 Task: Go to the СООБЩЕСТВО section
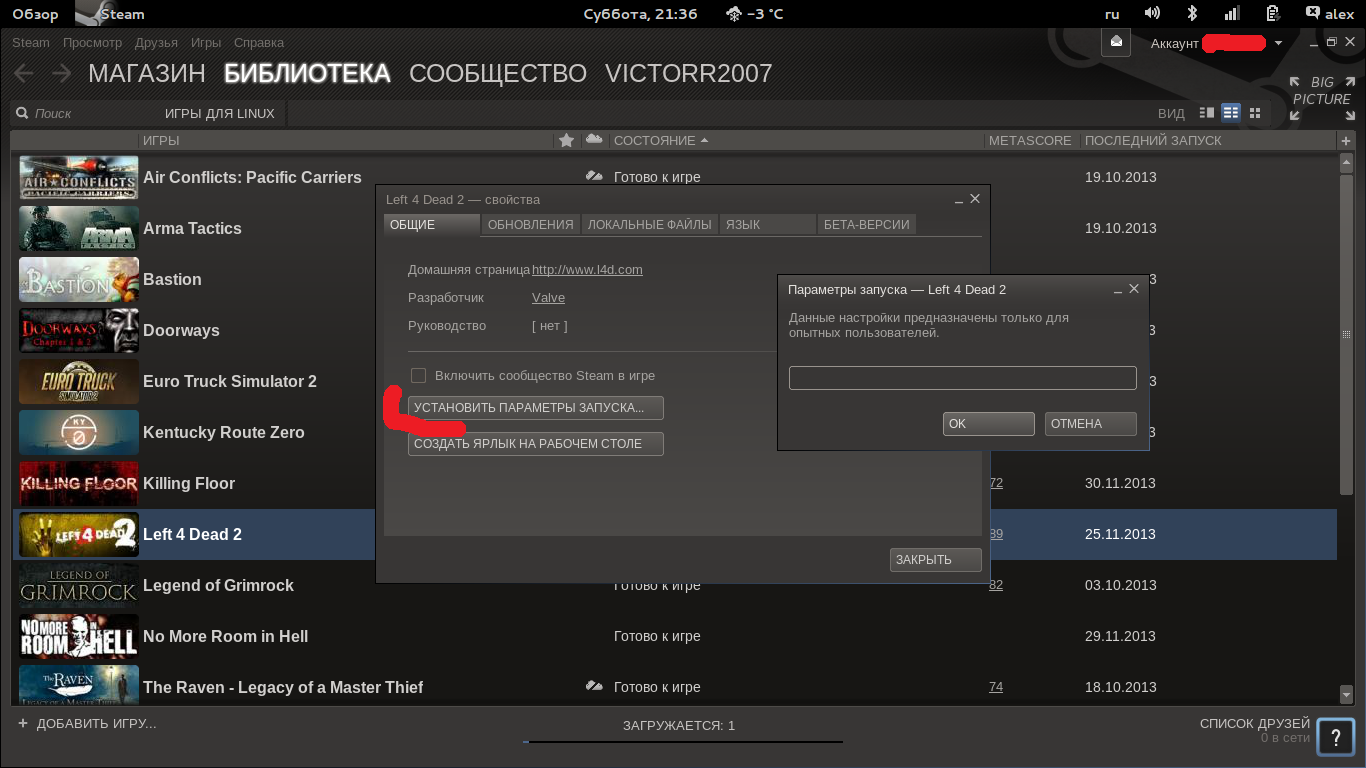[x=498, y=73]
